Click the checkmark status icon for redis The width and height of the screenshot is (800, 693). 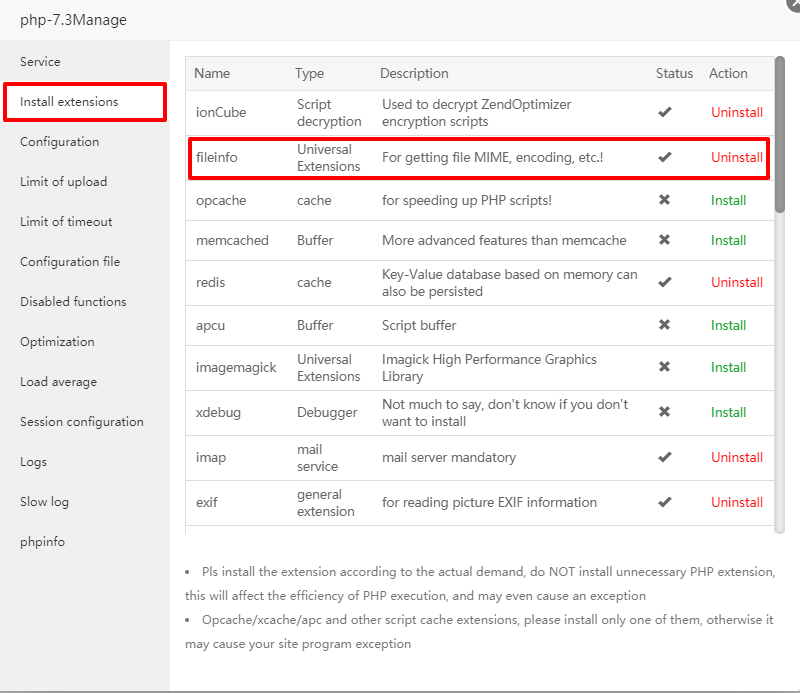665,282
